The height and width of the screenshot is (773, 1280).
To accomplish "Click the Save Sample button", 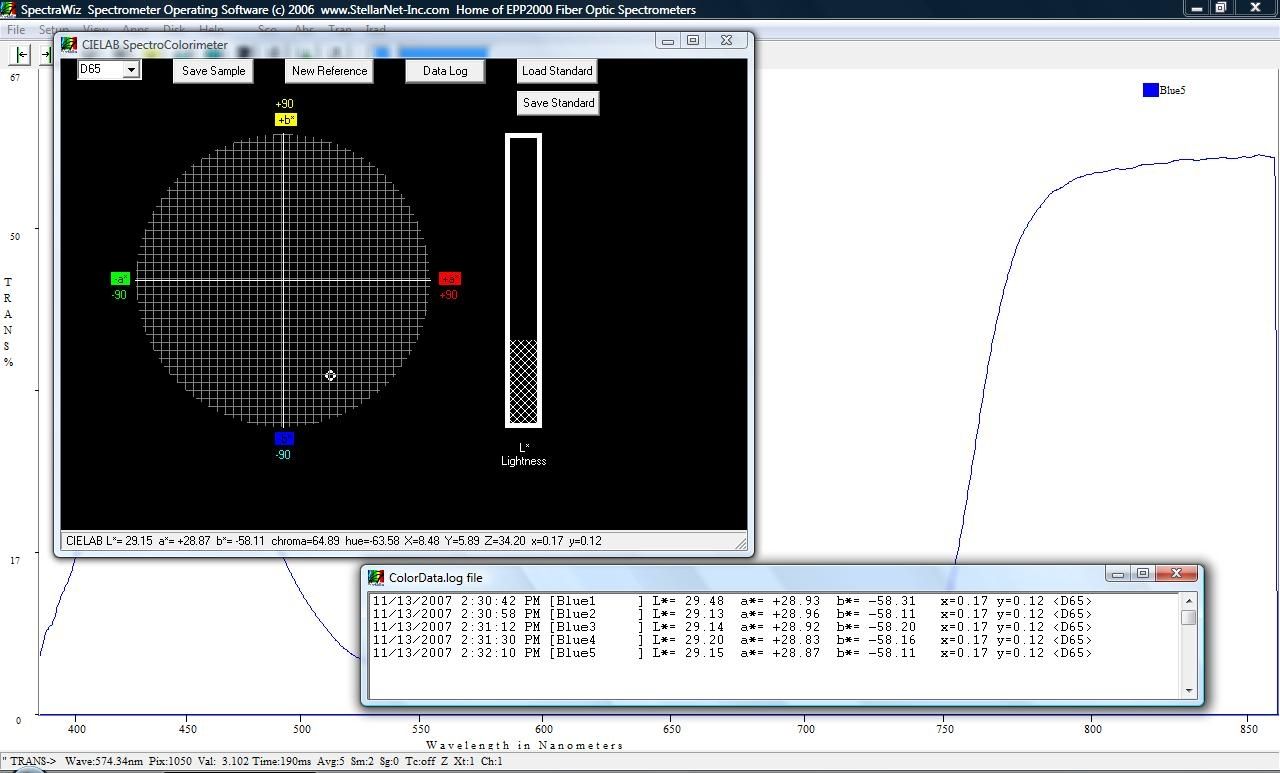I will coord(212,70).
